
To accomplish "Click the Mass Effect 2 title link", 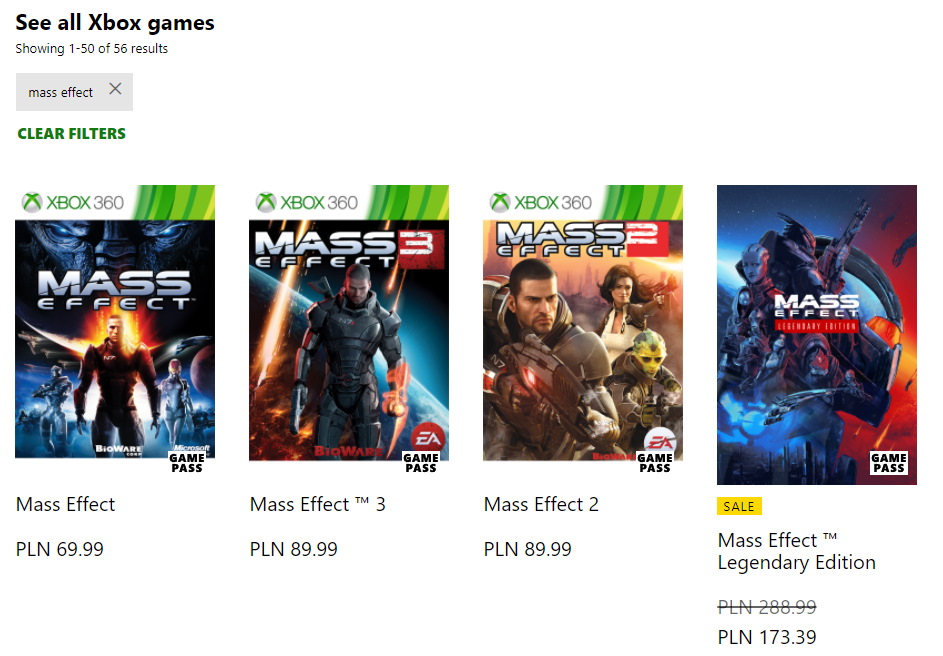I will pyautogui.click(x=541, y=505).
